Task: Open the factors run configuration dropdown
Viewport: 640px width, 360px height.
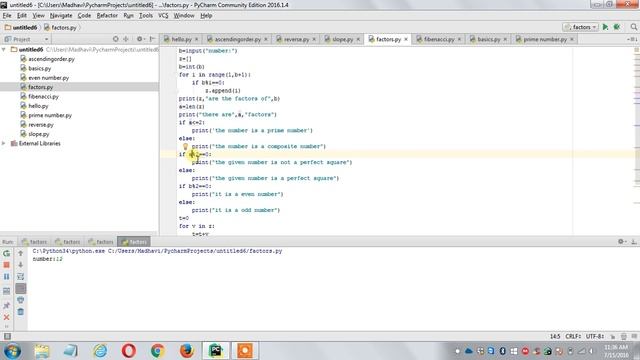Action: (x=581, y=27)
